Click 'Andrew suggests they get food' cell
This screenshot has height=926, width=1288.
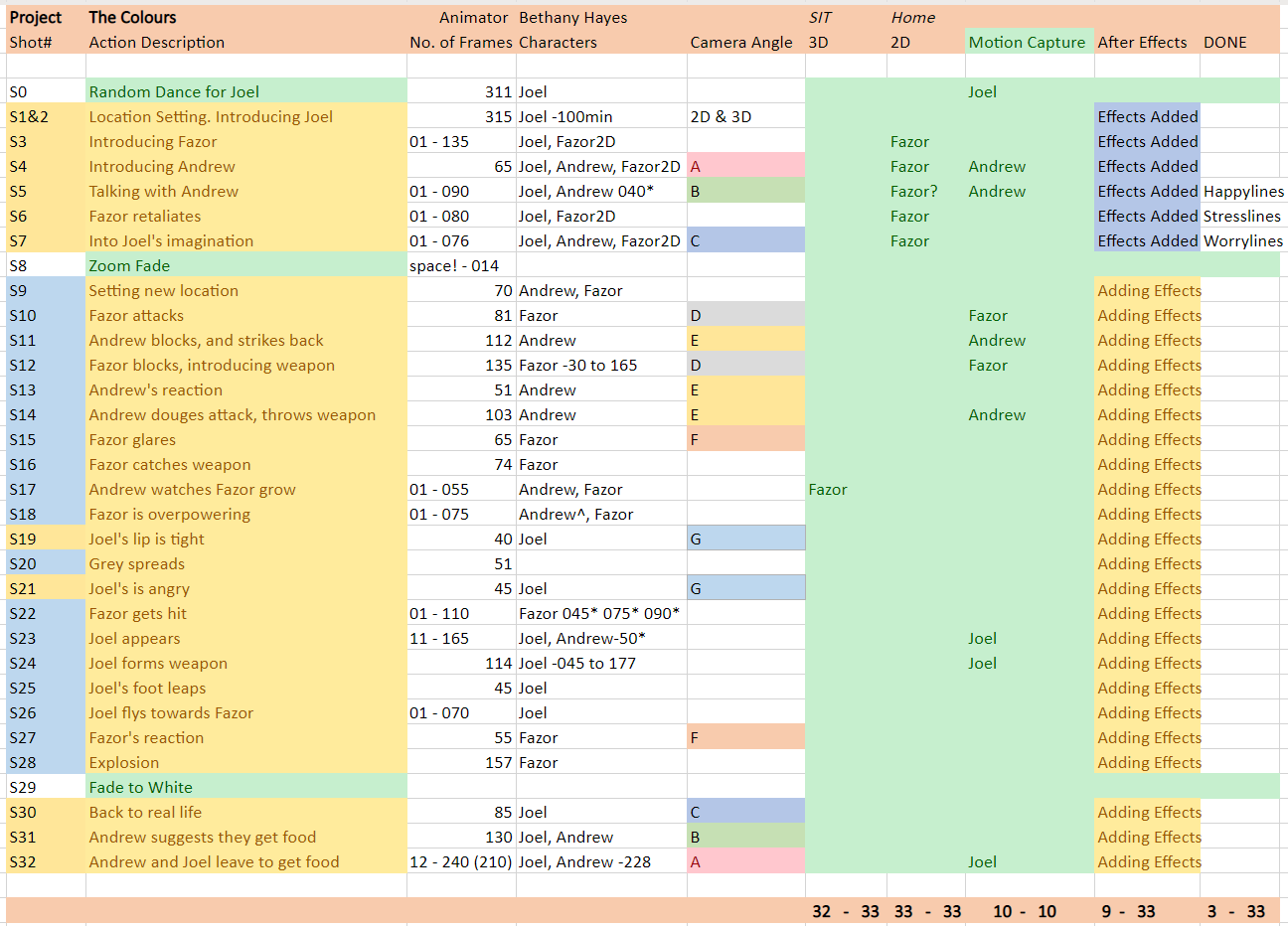click(246, 837)
